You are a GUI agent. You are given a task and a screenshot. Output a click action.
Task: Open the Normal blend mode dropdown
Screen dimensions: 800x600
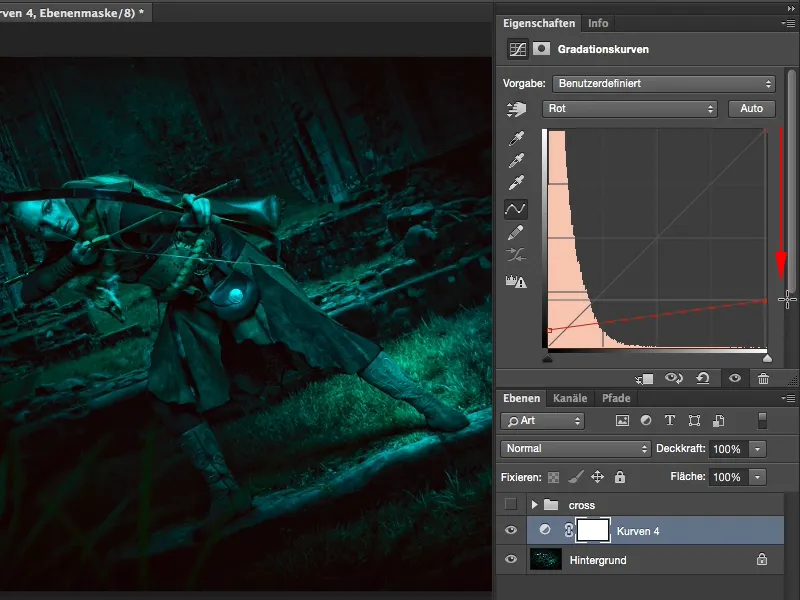point(575,449)
